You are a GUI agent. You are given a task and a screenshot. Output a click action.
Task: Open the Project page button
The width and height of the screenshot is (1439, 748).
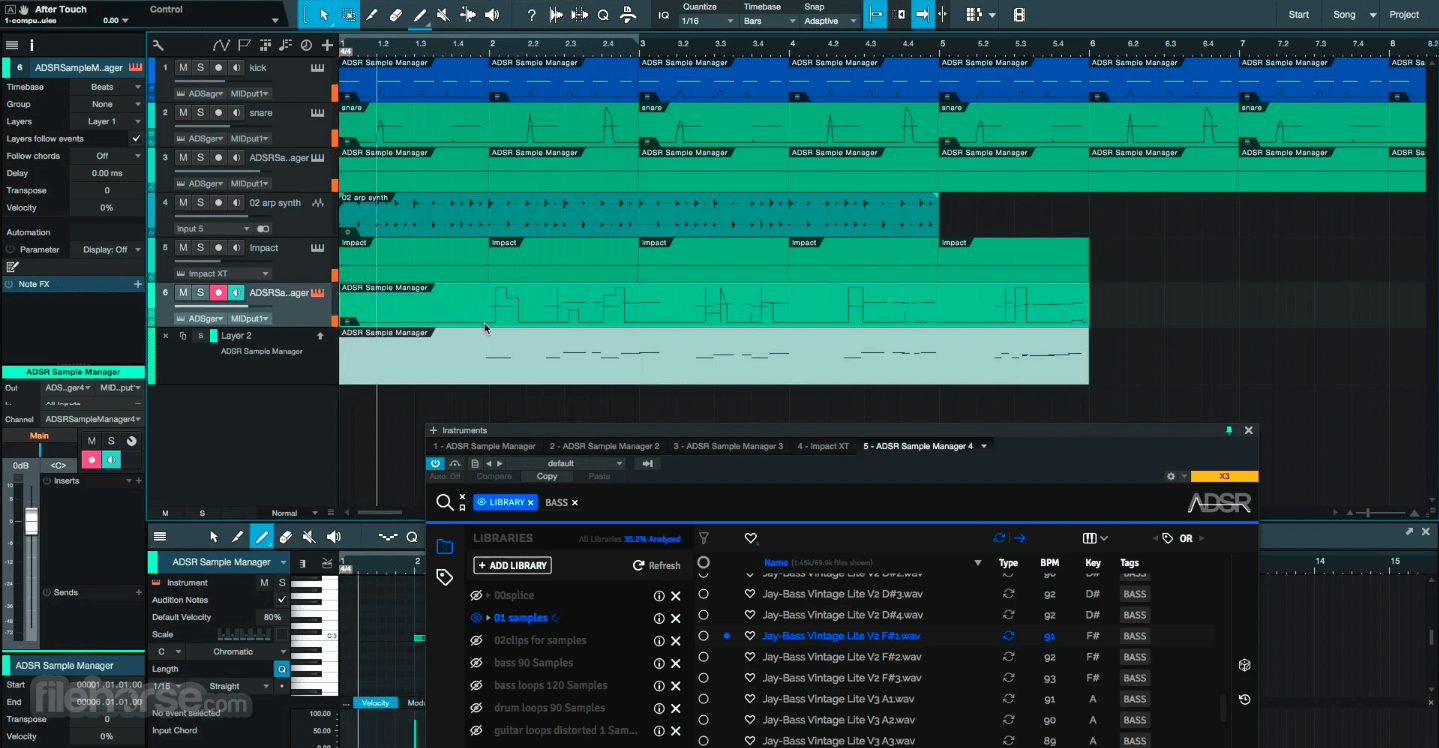[1404, 15]
